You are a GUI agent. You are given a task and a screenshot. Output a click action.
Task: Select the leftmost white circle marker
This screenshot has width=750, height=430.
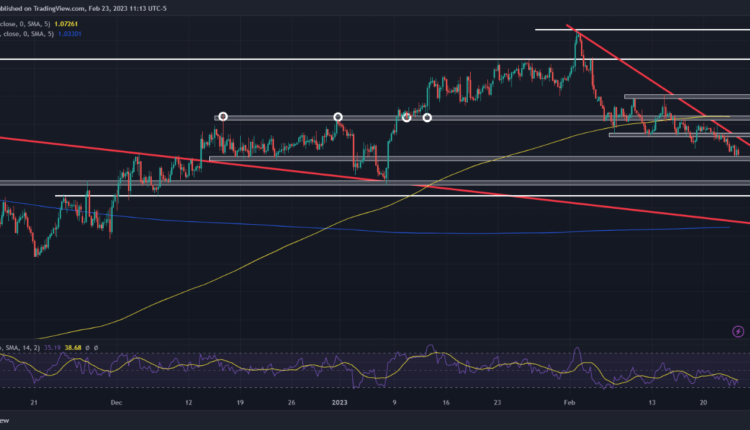pos(223,117)
